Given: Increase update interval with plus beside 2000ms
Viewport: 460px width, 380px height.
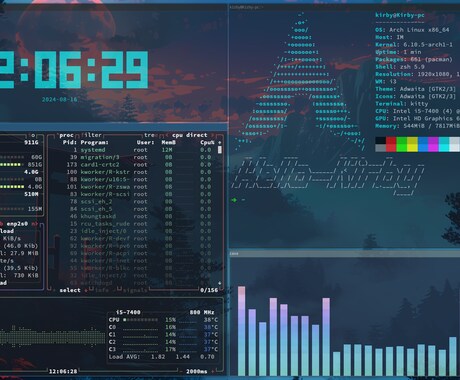Looking at the screenshot, I should (213, 371).
